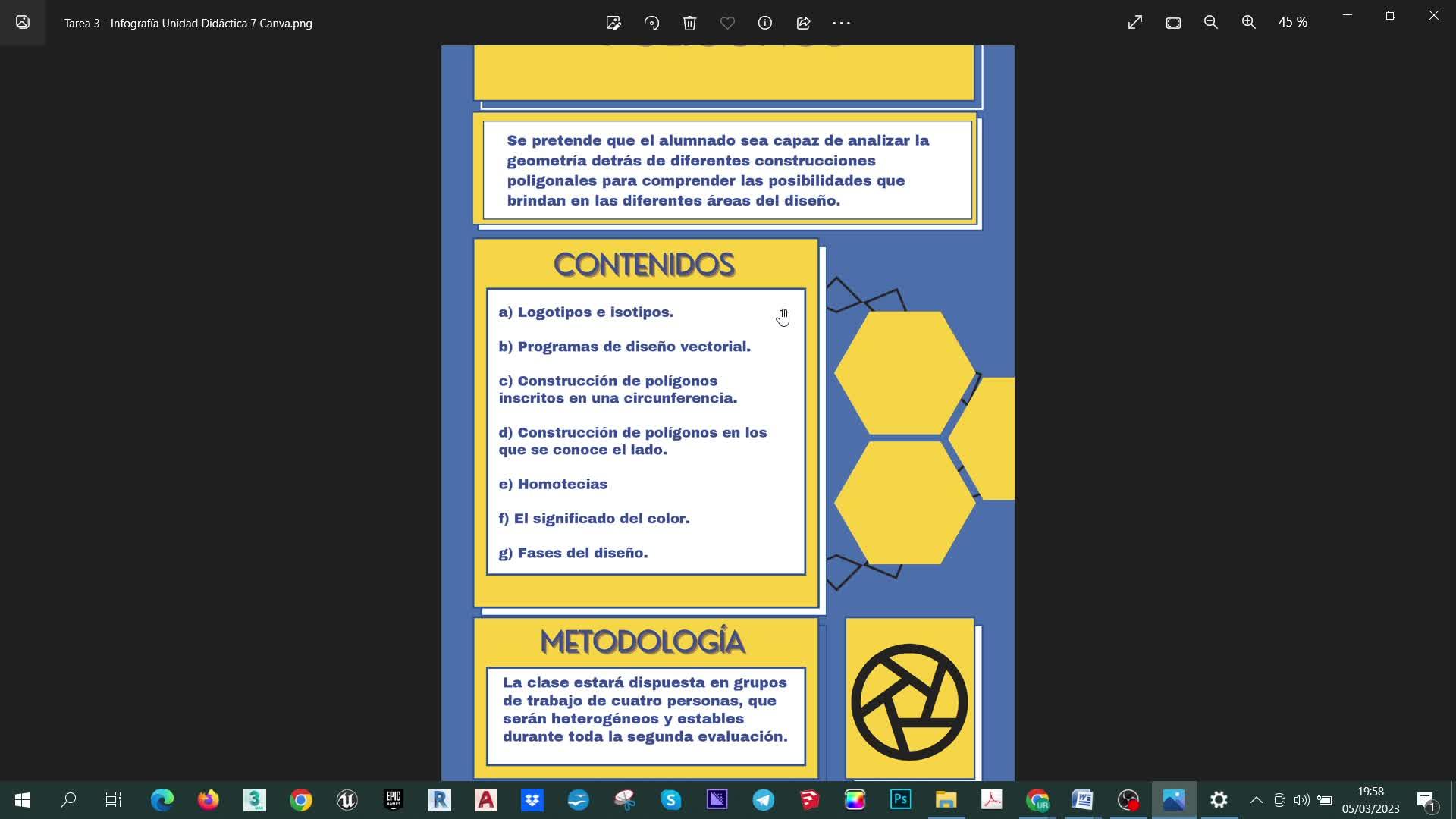Toggle the volume speaker tray icon

1301,800
